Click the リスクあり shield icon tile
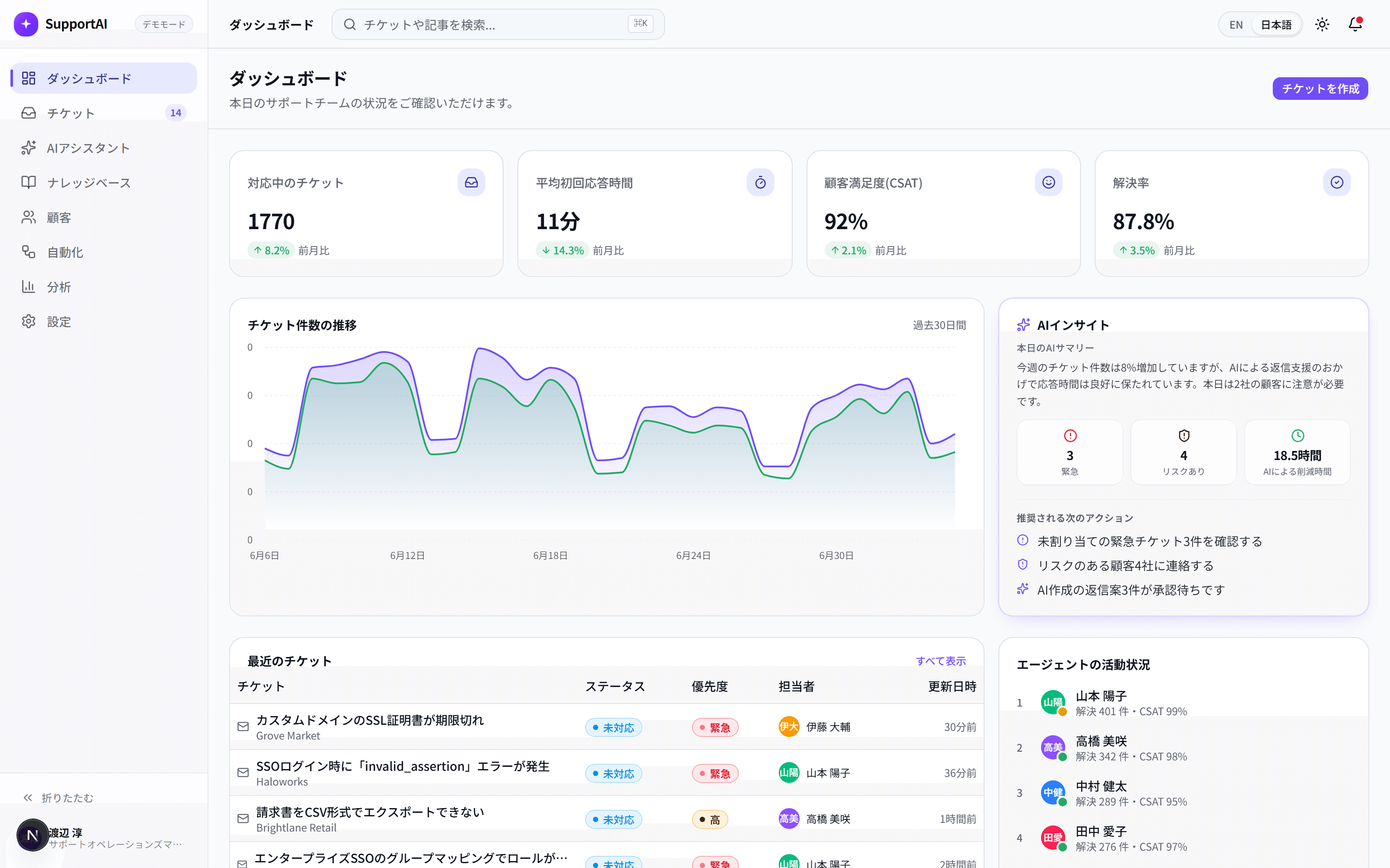Image resolution: width=1390 pixels, height=868 pixels. click(1183, 452)
